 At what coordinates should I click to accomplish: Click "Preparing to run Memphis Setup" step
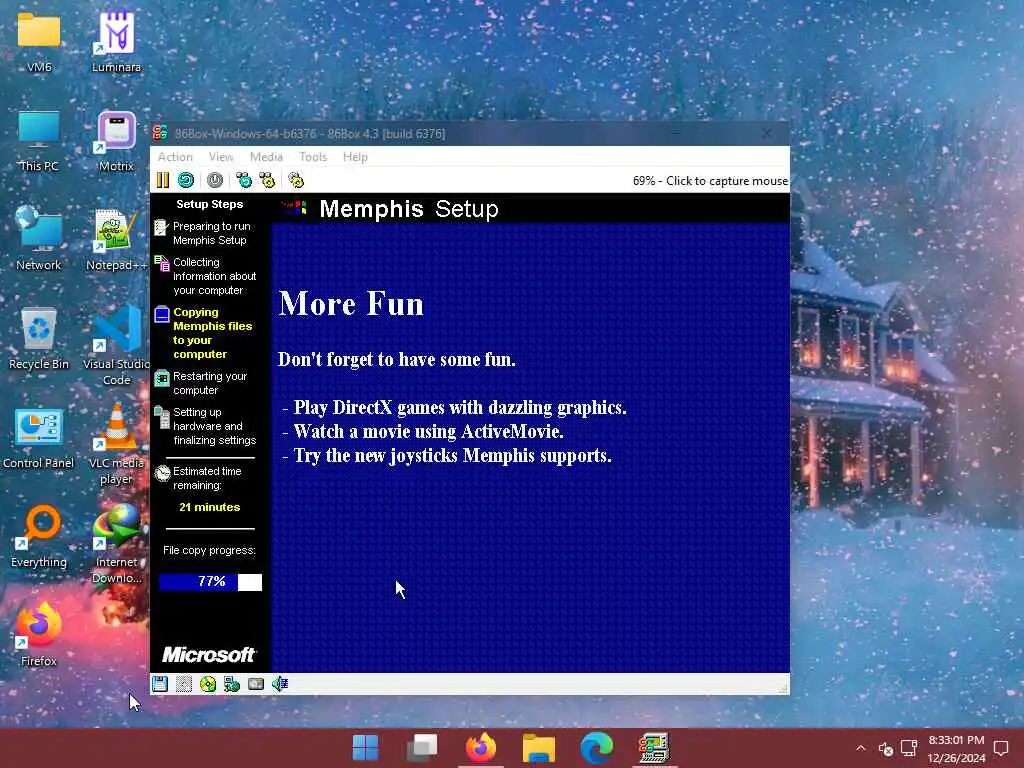click(x=211, y=233)
